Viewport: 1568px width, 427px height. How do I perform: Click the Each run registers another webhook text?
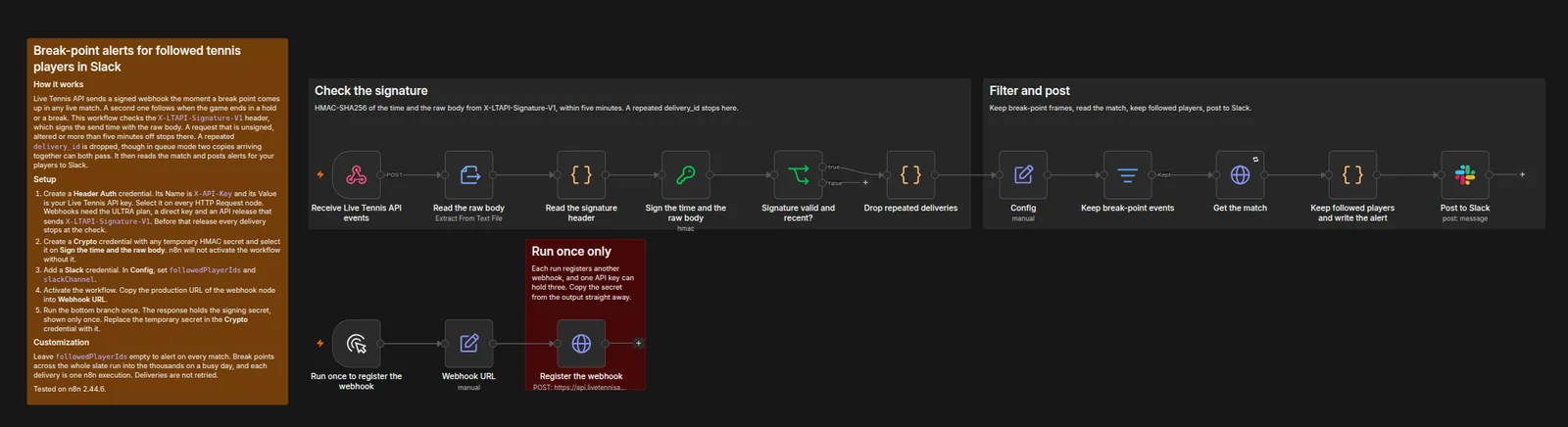pyautogui.click(x=582, y=283)
